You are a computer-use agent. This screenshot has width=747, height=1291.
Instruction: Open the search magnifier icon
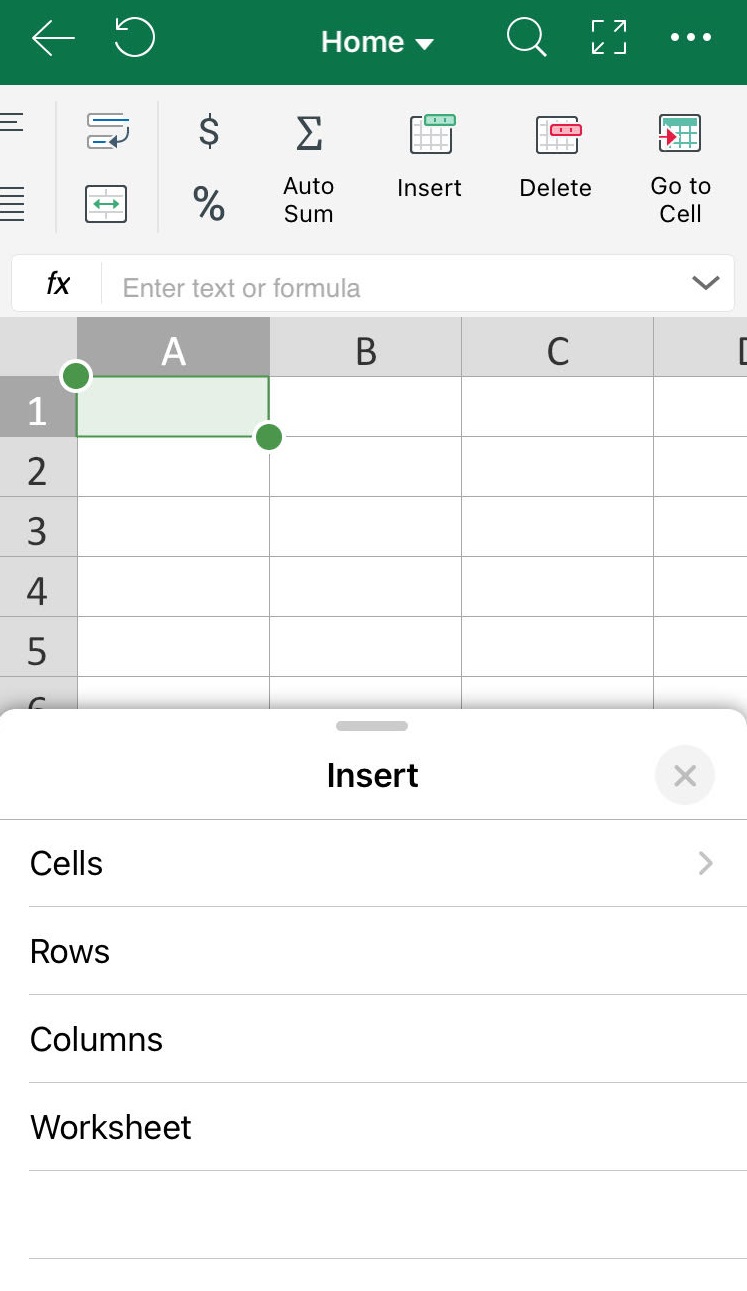click(526, 40)
